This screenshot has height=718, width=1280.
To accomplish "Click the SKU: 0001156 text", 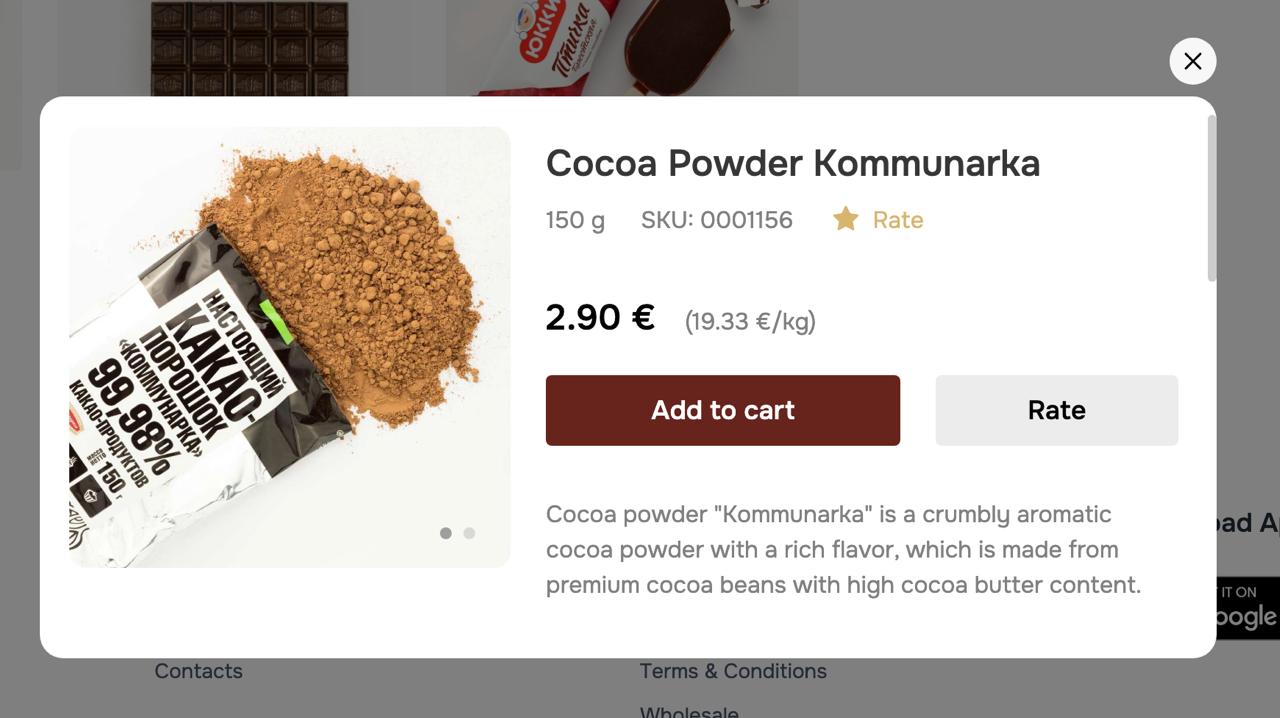I will (x=716, y=220).
